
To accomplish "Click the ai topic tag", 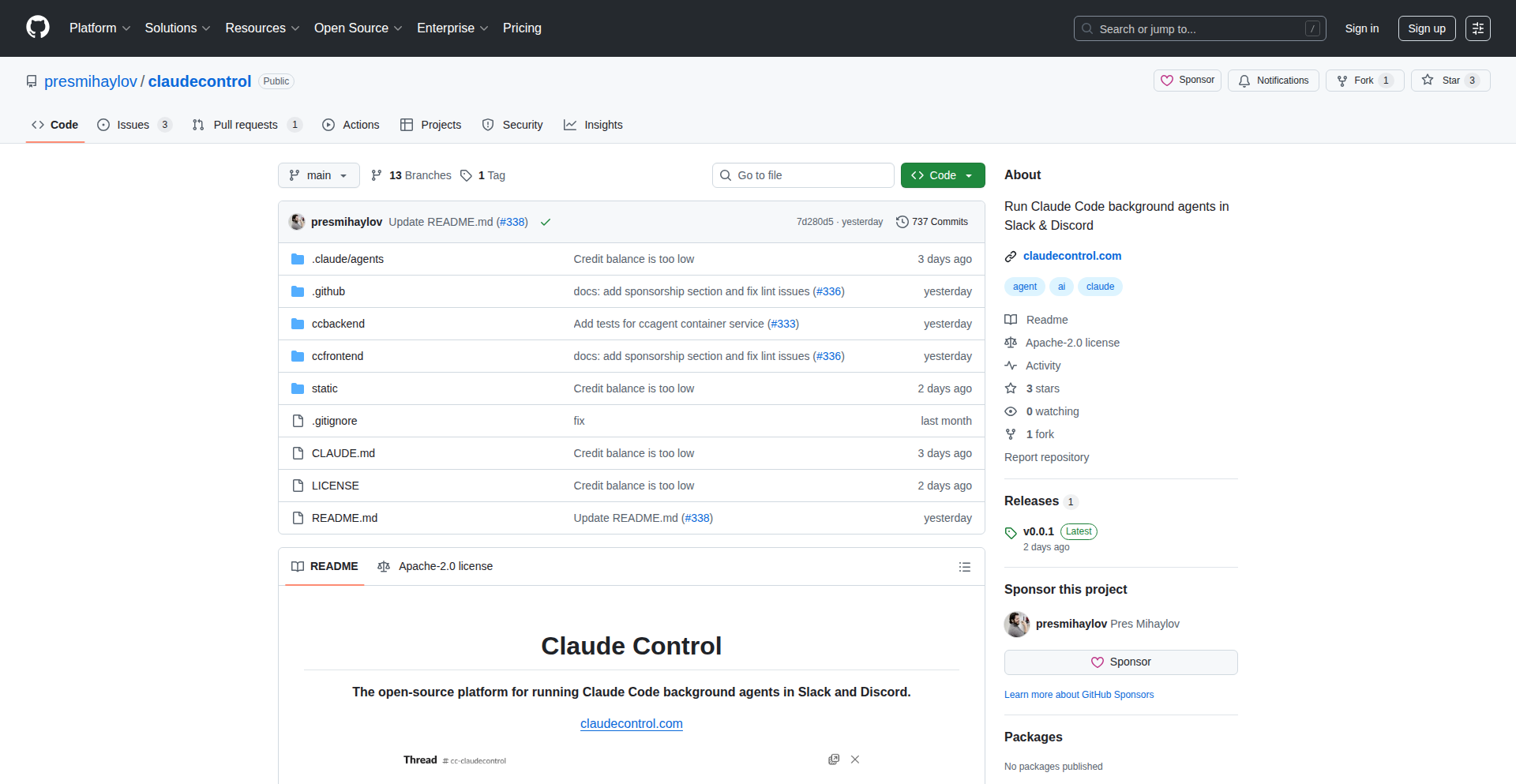I will click(x=1061, y=287).
